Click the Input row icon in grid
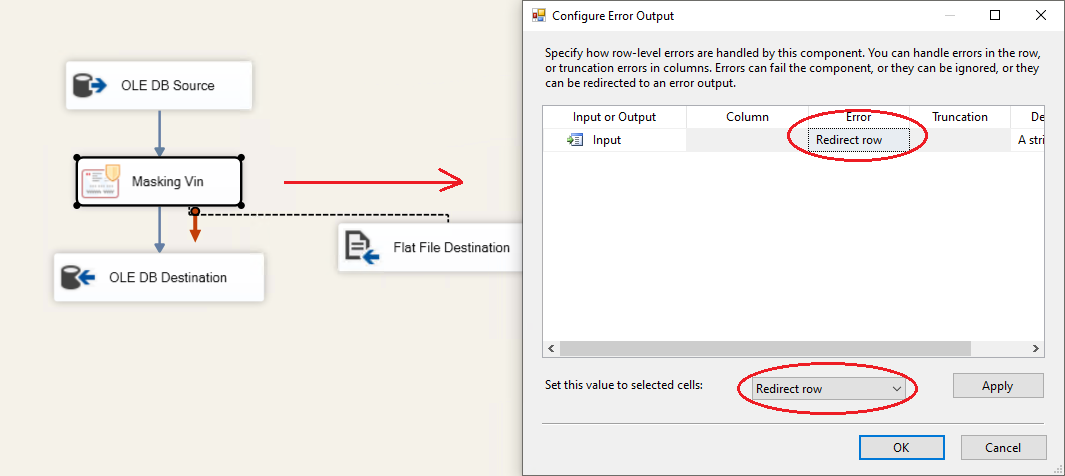This screenshot has width=1065, height=476. 575,140
